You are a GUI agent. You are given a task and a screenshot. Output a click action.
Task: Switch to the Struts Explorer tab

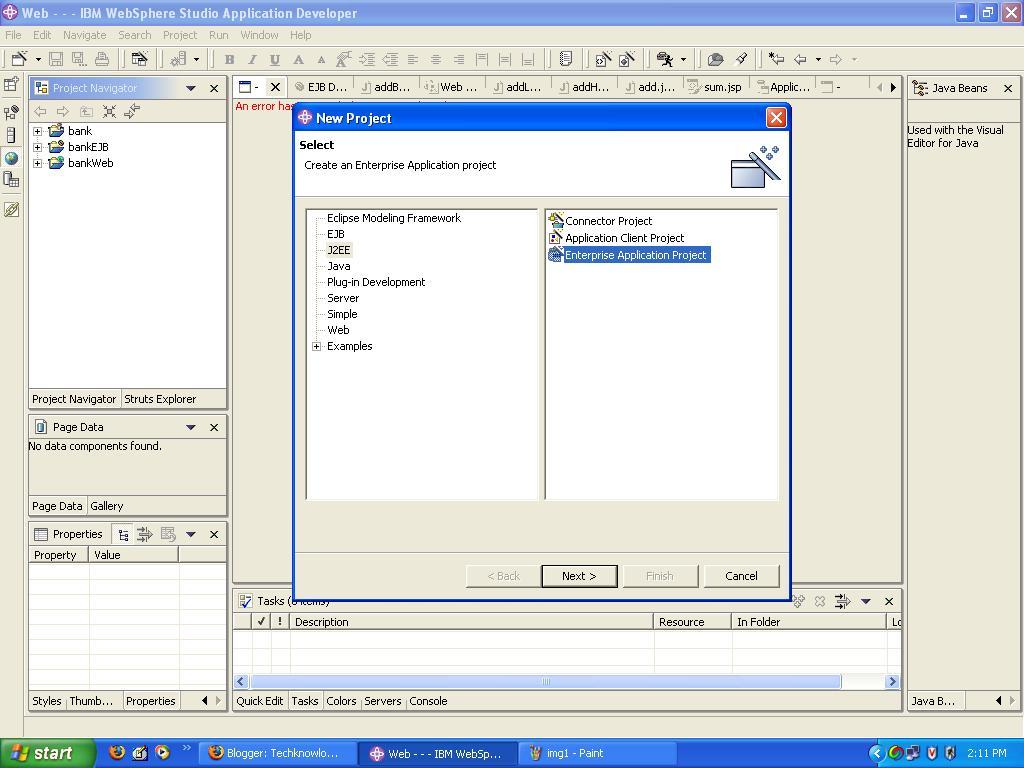click(x=160, y=399)
